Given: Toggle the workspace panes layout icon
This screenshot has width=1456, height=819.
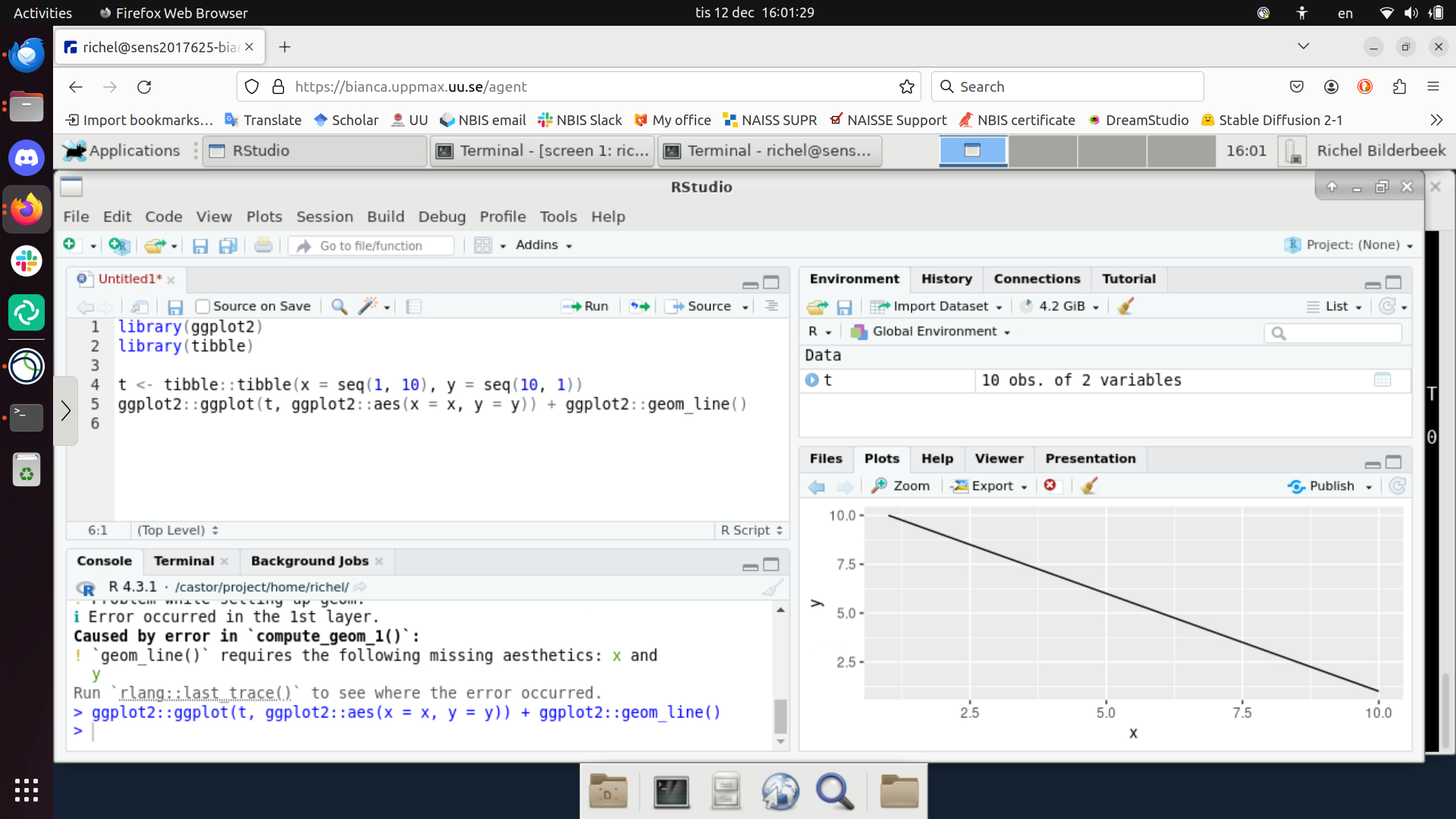Looking at the screenshot, I should [x=483, y=245].
